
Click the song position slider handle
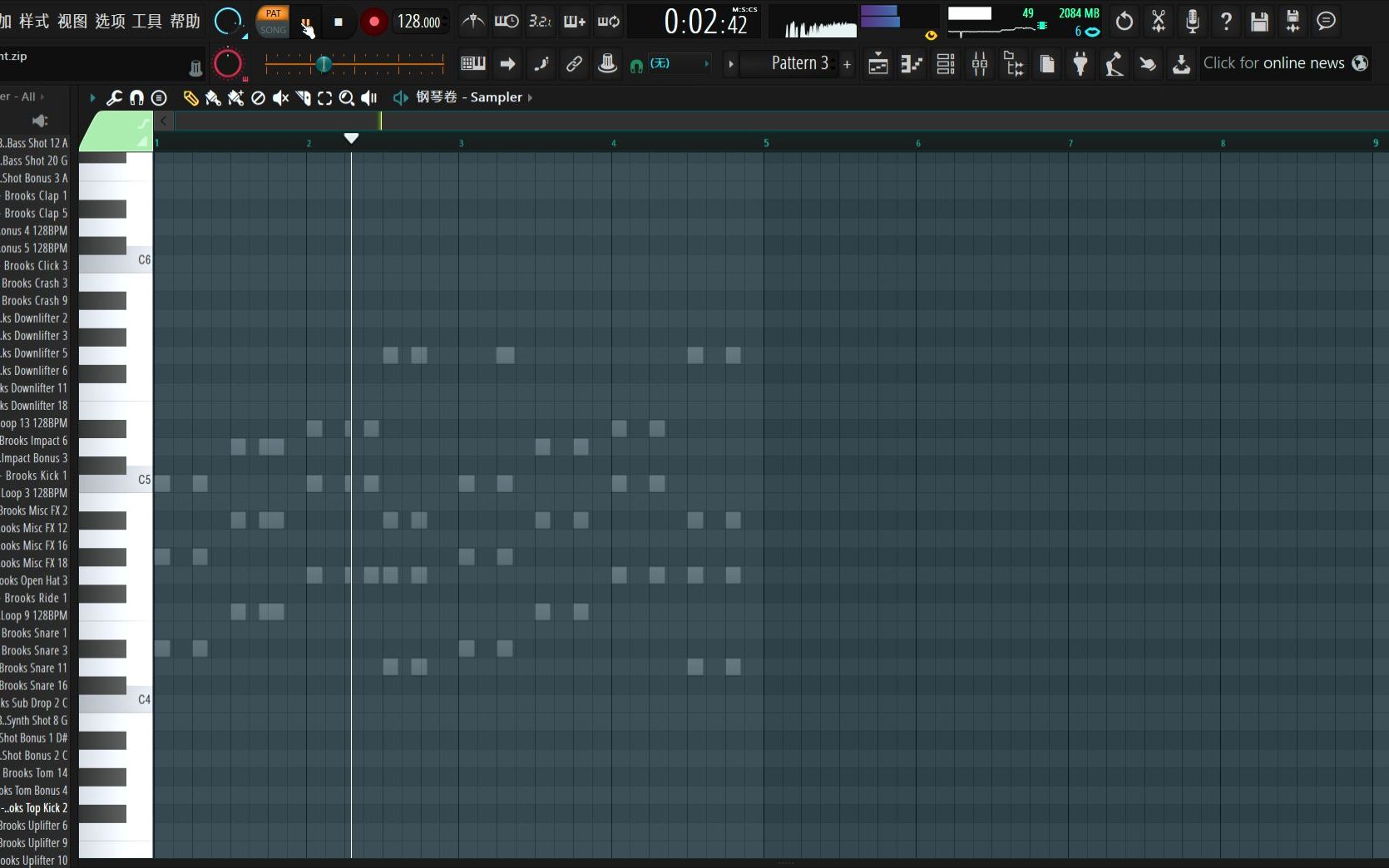click(324, 63)
